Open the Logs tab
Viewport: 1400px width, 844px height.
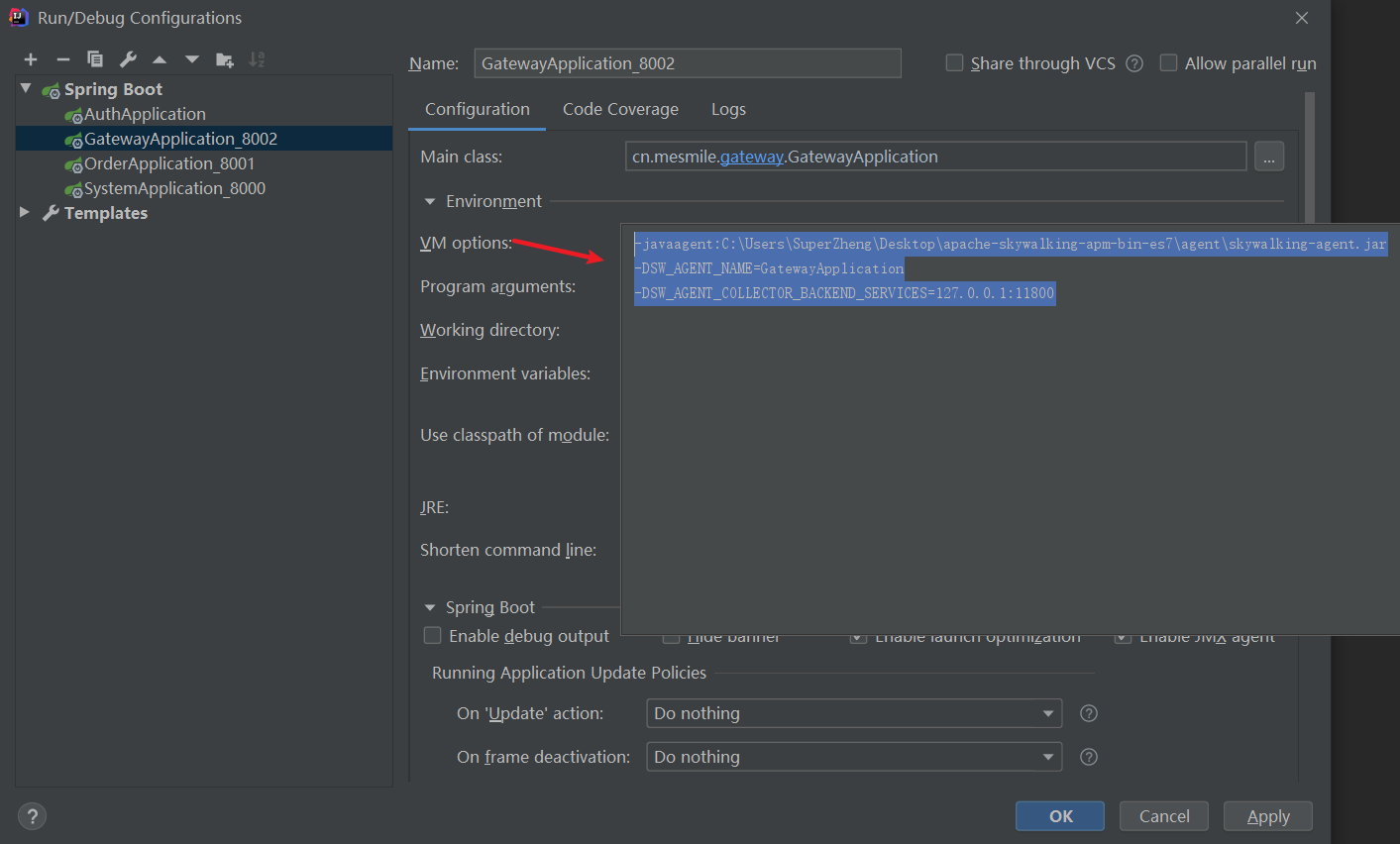point(728,109)
